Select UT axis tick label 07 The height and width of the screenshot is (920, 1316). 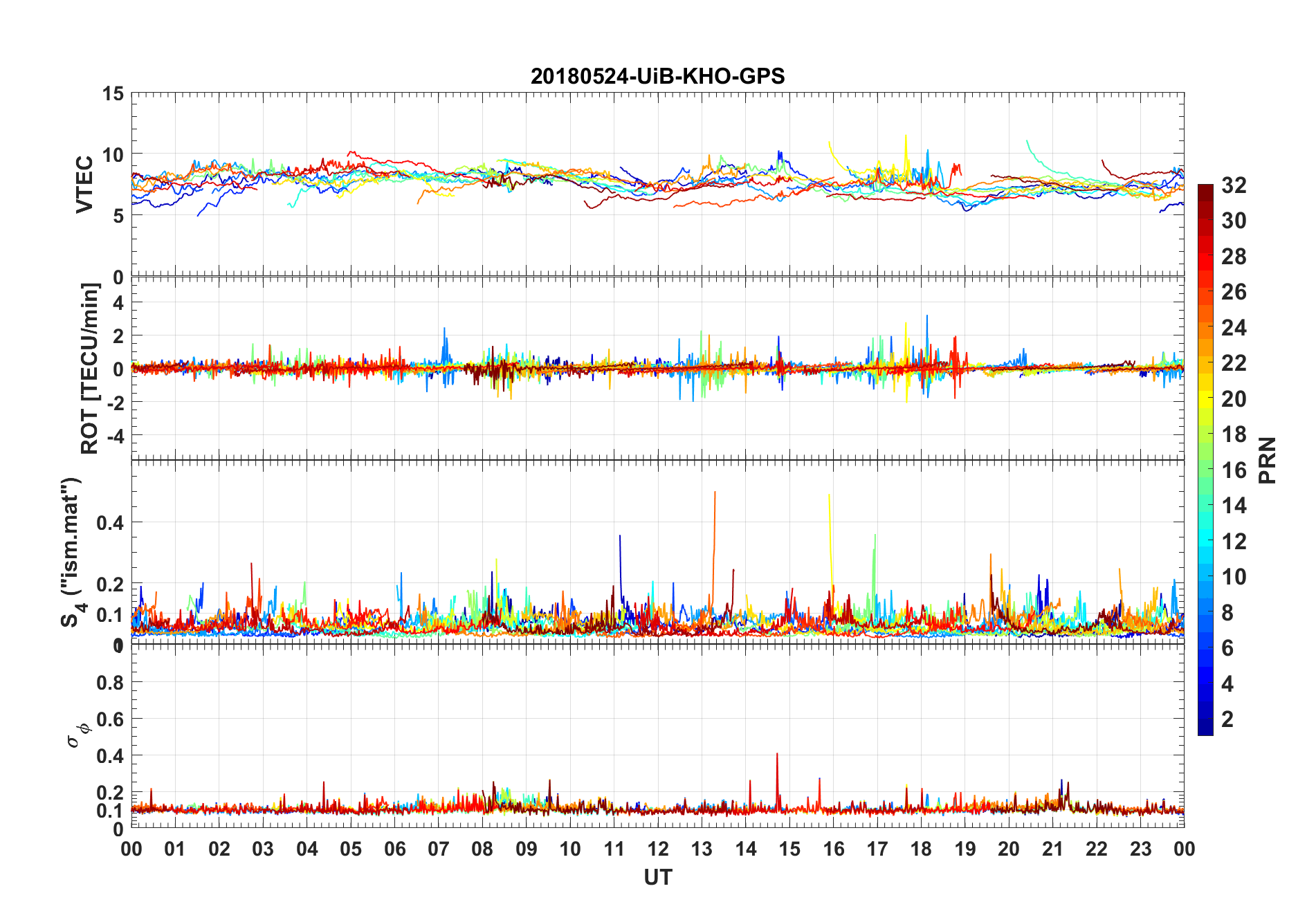439,849
